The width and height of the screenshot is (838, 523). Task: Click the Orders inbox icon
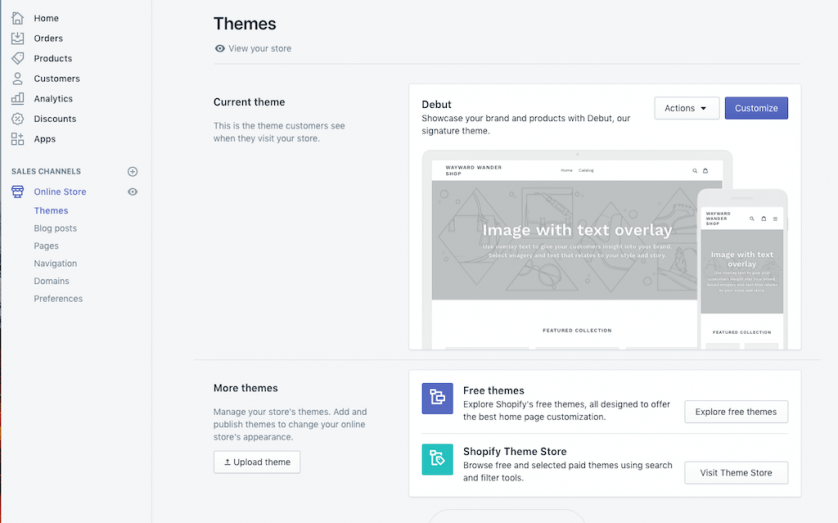17,38
